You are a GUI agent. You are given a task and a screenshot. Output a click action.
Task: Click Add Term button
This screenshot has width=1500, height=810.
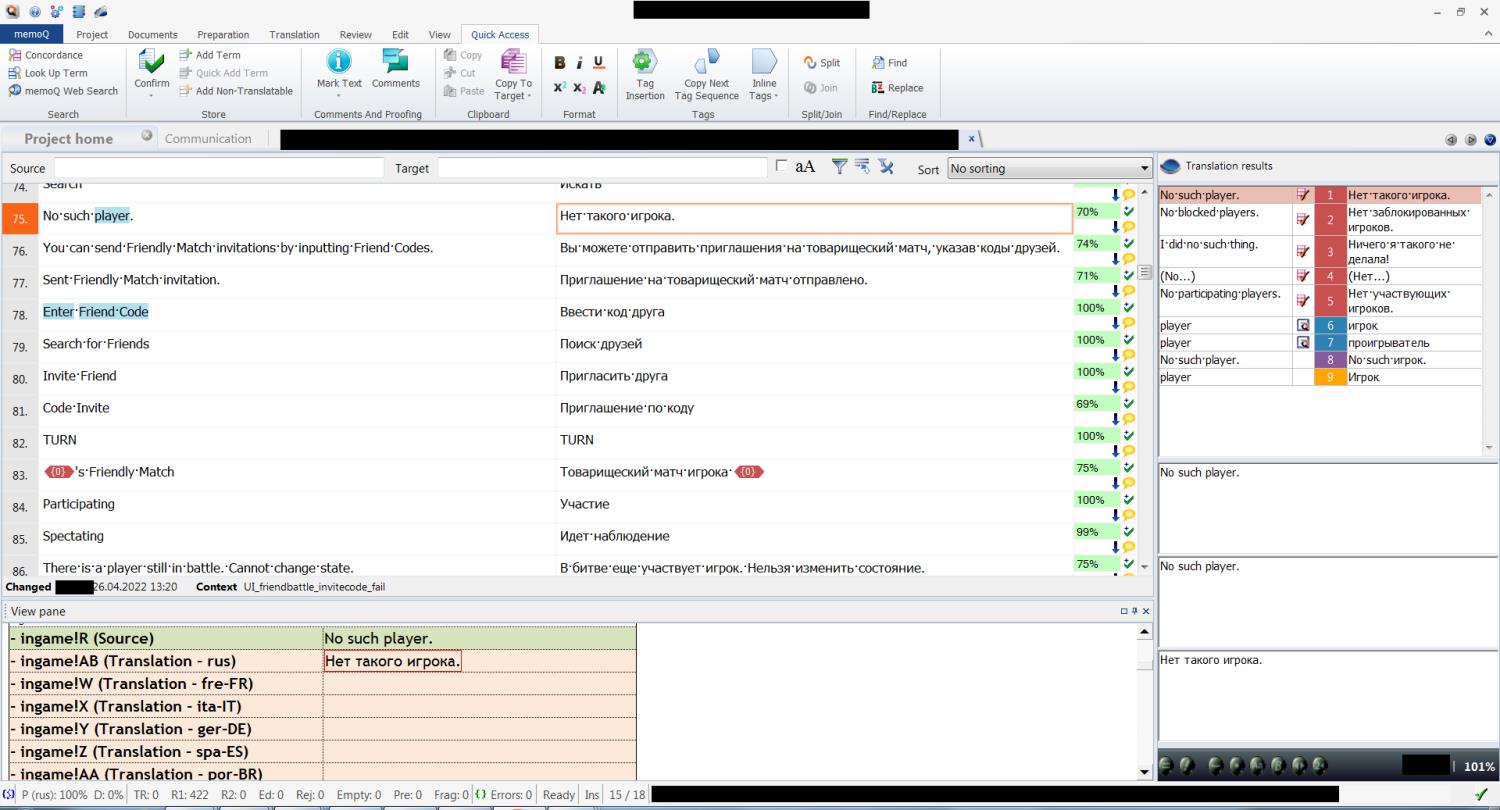(x=210, y=55)
